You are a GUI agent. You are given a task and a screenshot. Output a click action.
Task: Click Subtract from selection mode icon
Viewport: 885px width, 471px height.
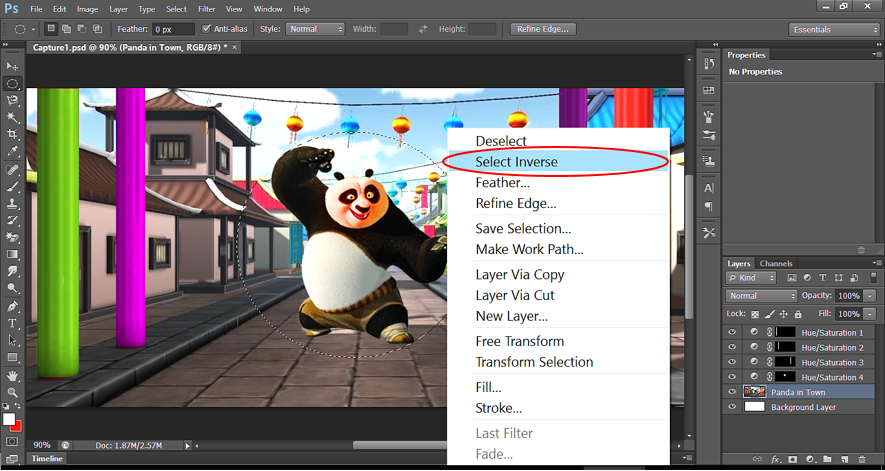(82, 29)
